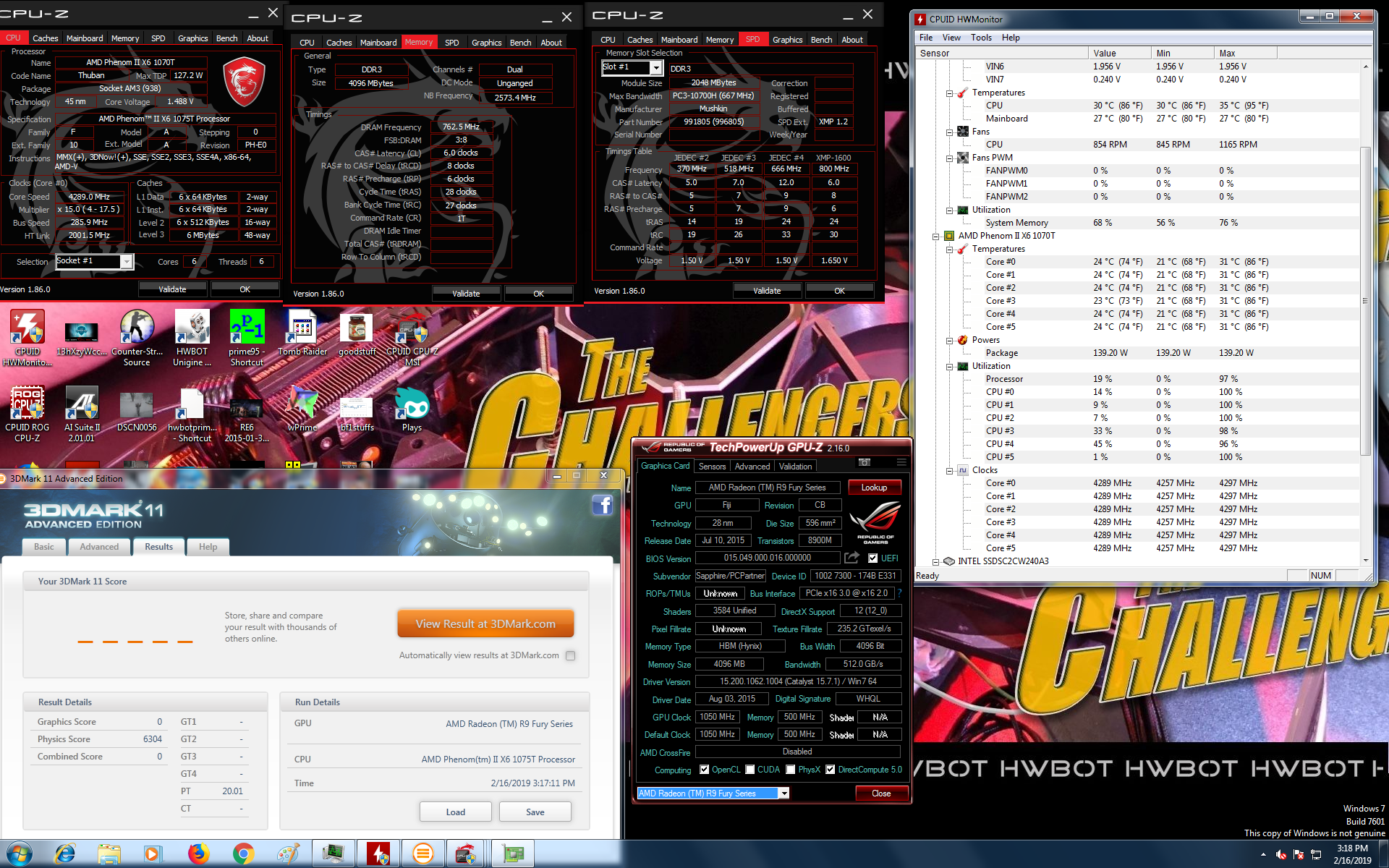Toggle CUDA checkbox in GPU-Z

click(749, 770)
